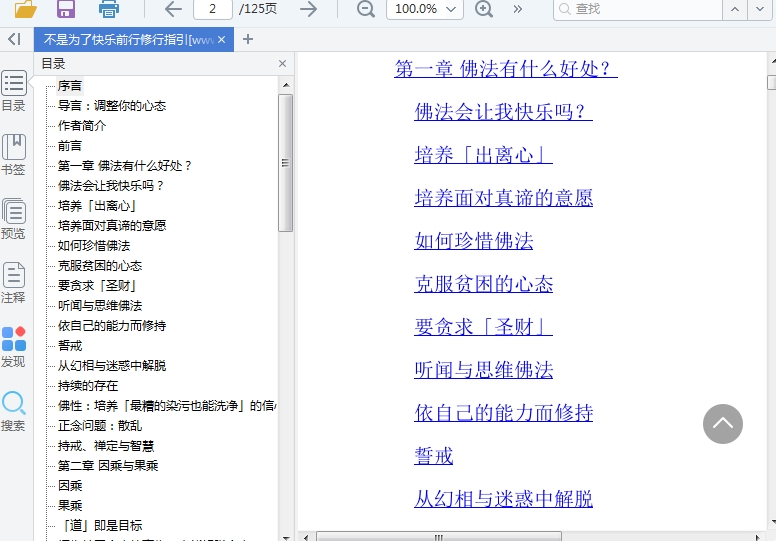Show more toolbar tools via double chevron
The height and width of the screenshot is (541, 776).
[x=518, y=9]
